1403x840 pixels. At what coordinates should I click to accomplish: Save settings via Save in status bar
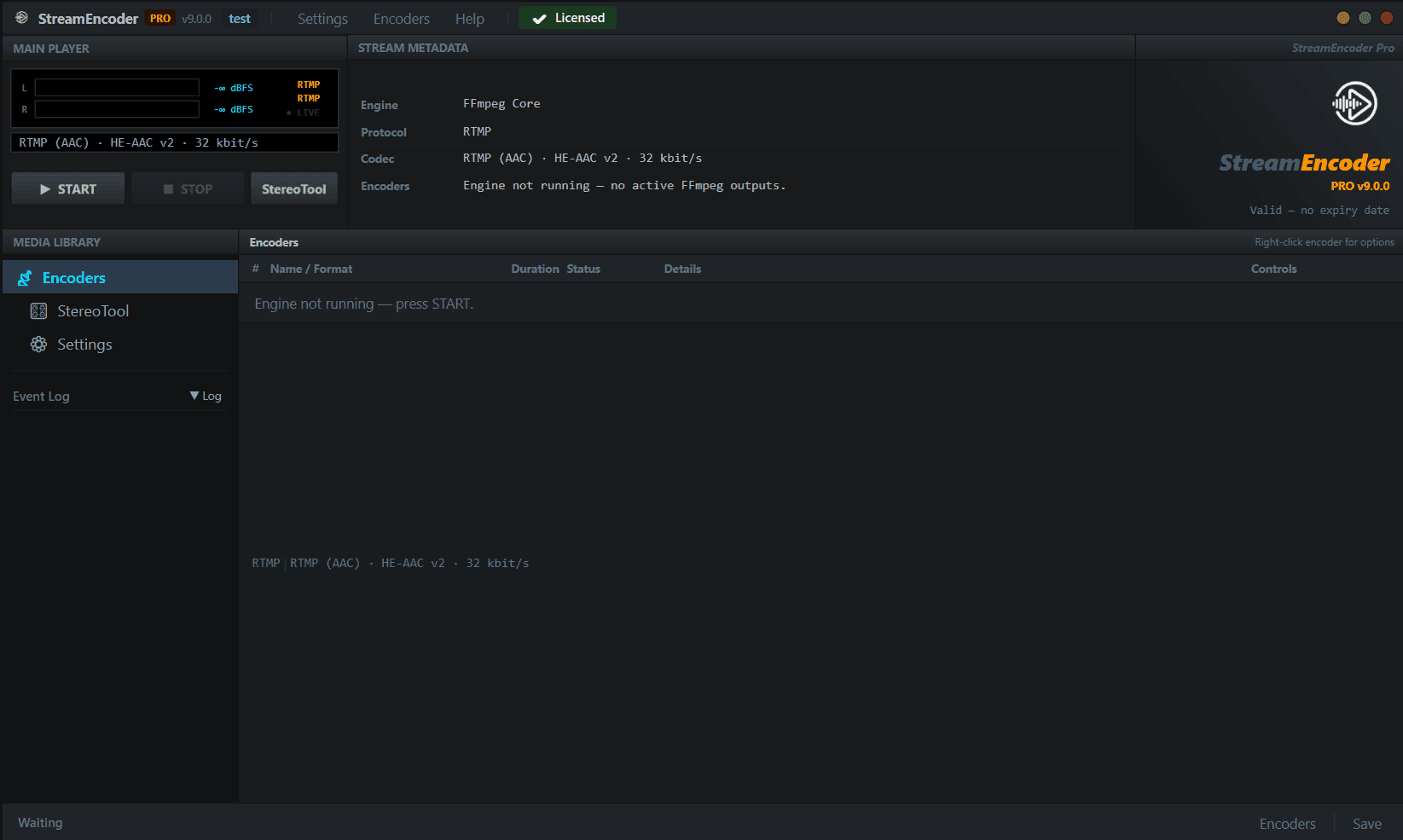click(1366, 824)
